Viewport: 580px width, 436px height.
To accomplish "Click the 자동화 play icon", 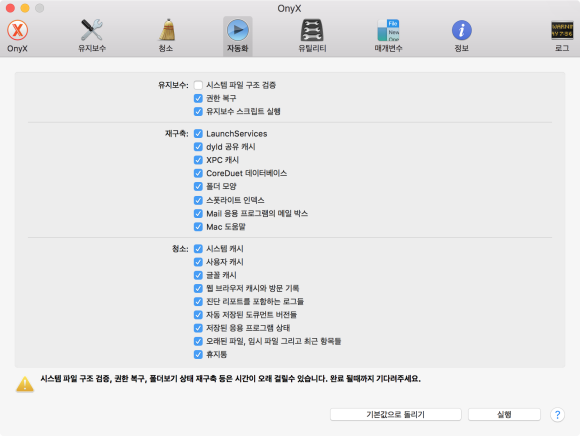I will point(237,30).
